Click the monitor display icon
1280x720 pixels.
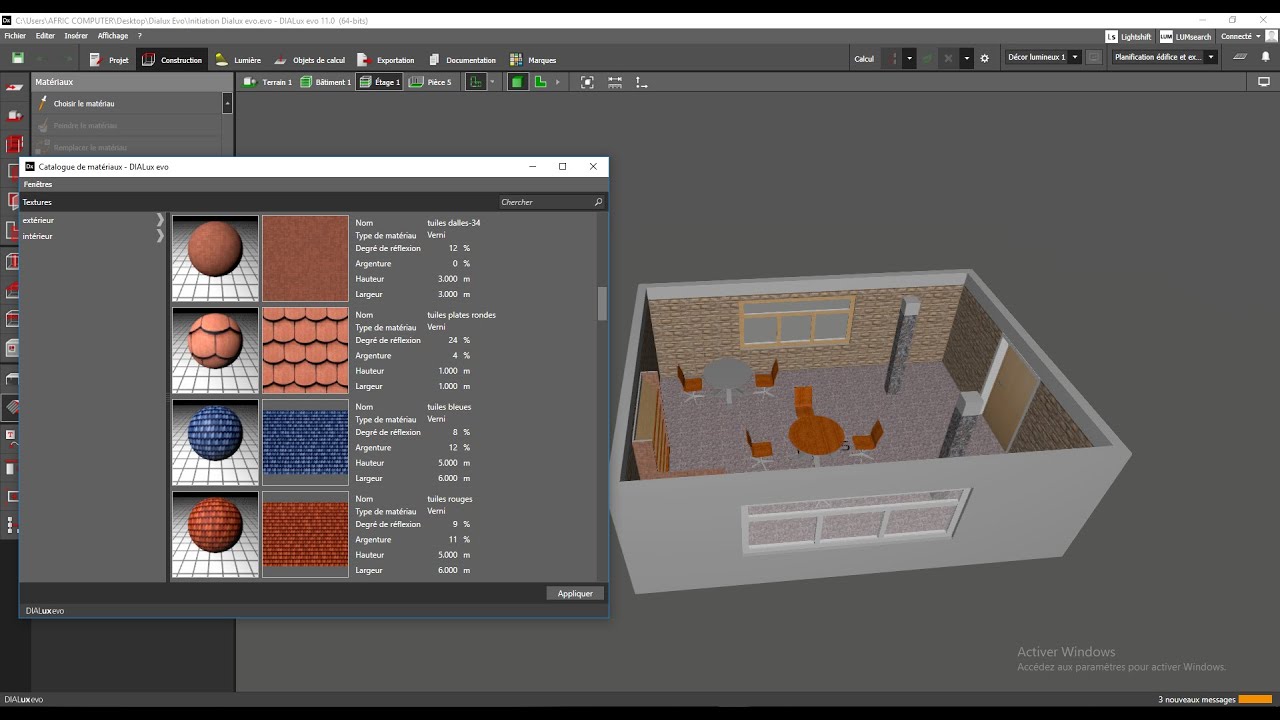click(x=1264, y=82)
